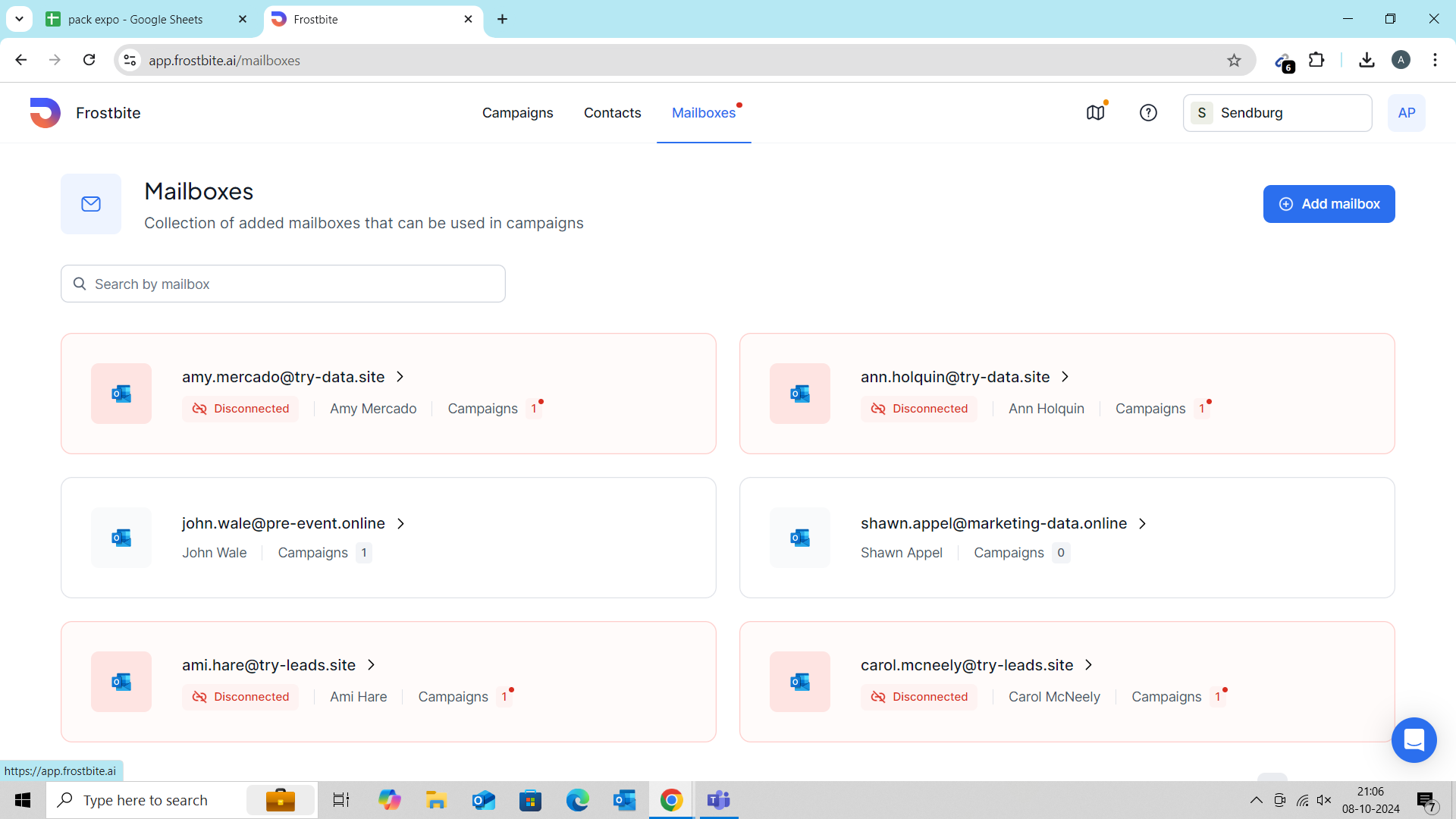Open the chat support bubble
1456x819 pixels.
1414,739
